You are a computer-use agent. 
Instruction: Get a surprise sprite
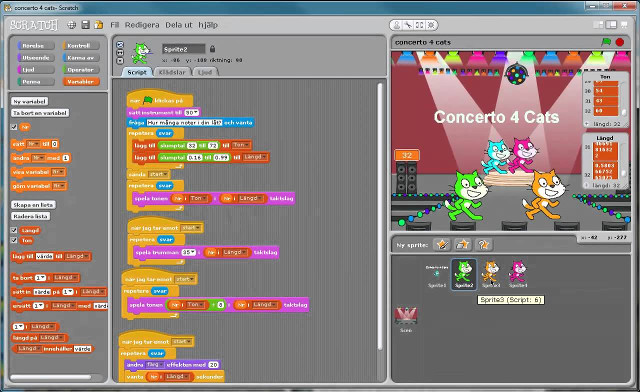483,245
